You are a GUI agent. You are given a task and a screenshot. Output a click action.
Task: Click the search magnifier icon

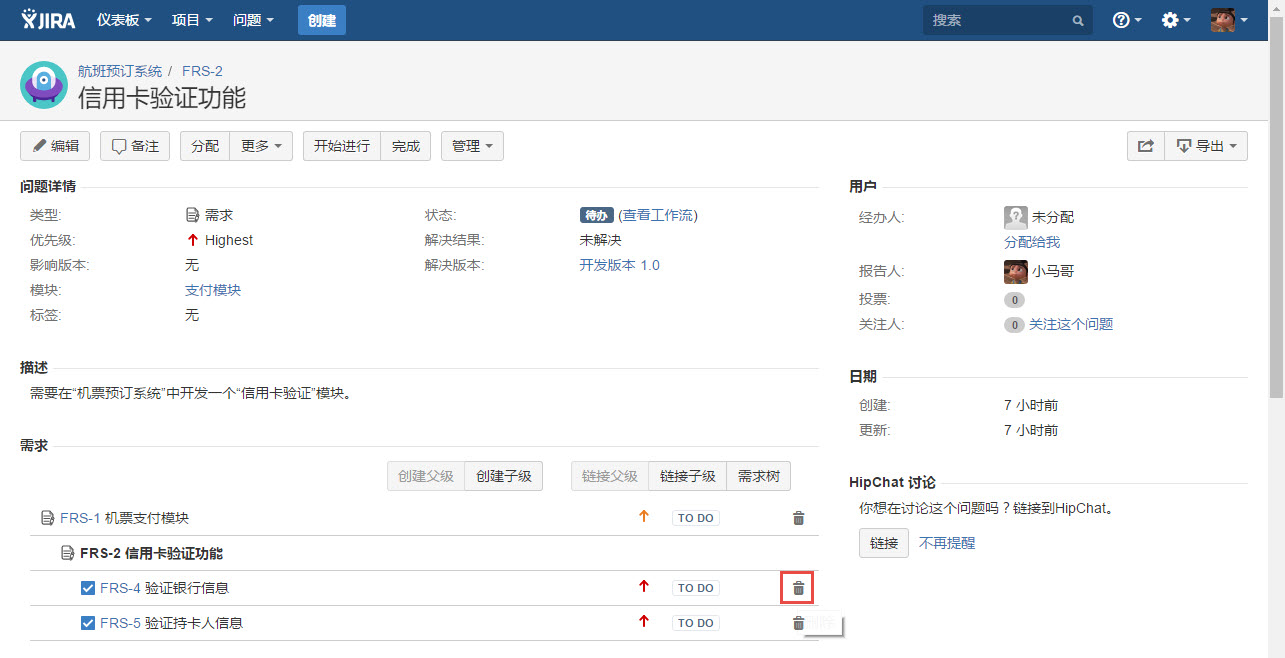tap(1078, 20)
